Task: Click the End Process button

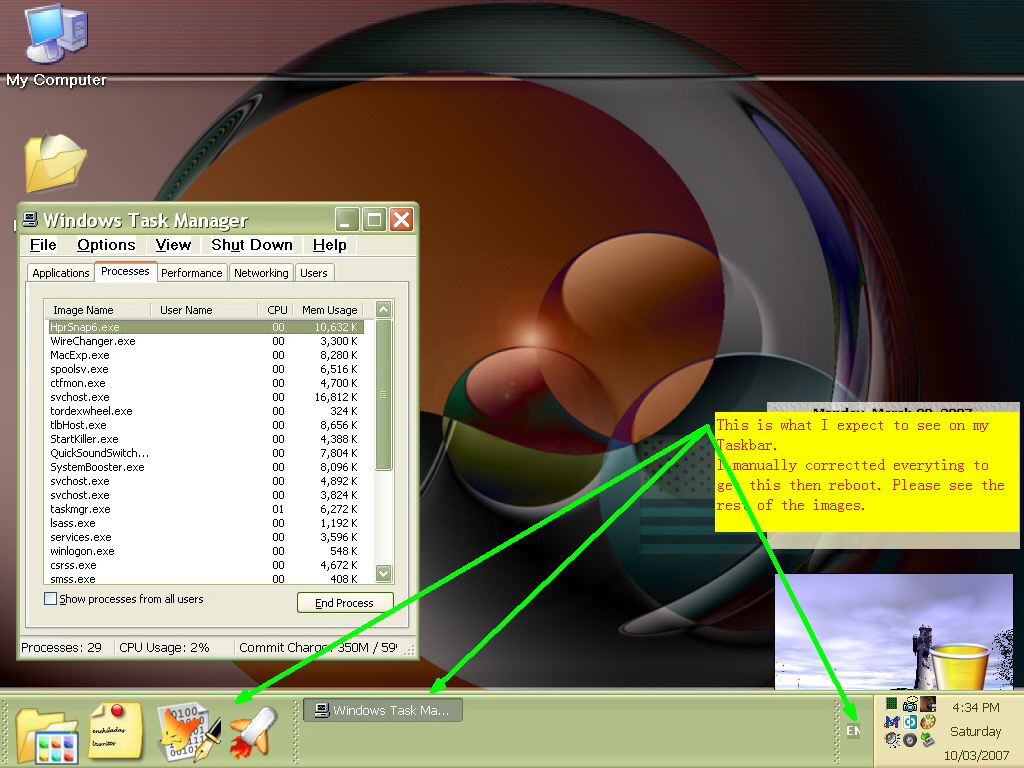Action: [345, 603]
